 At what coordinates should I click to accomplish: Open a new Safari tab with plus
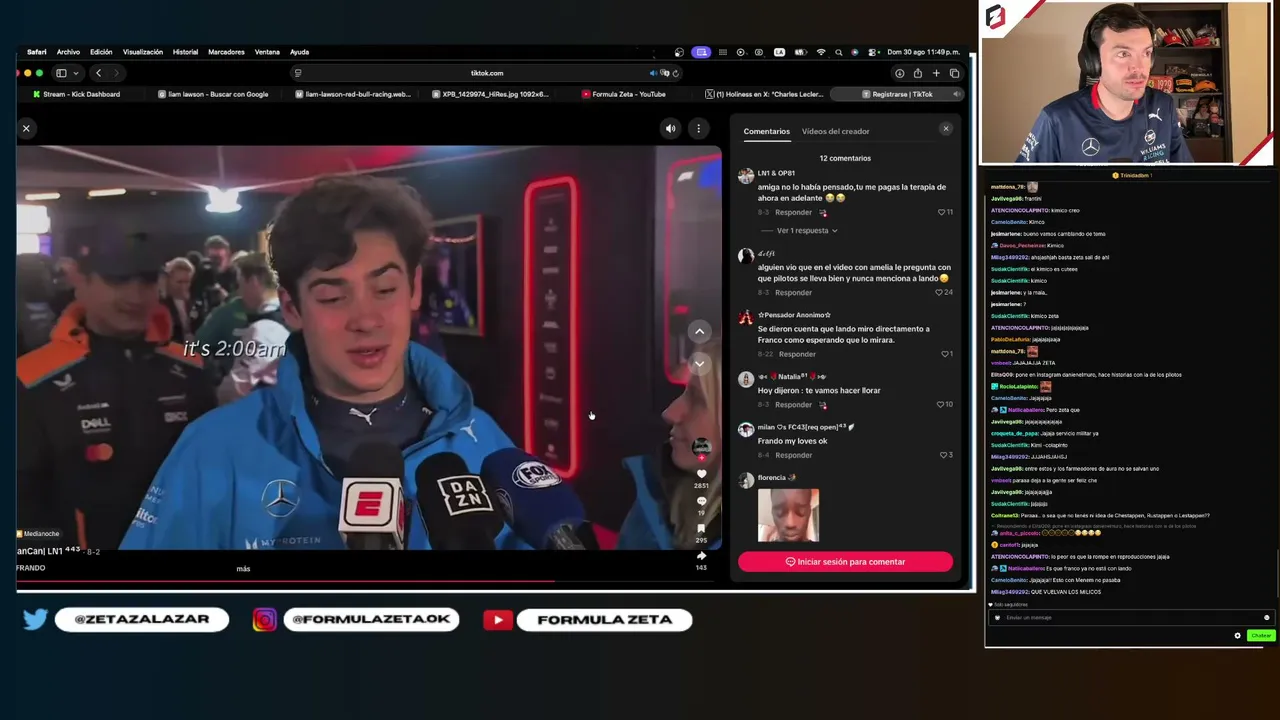coord(936,73)
